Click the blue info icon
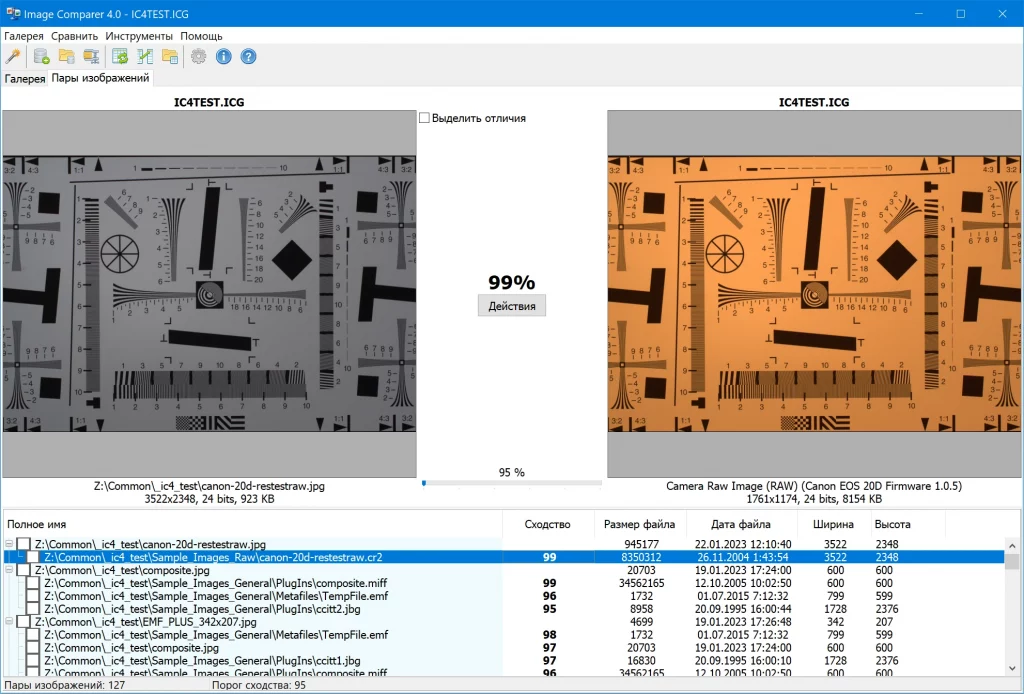The image size is (1024, 694). (223, 56)
